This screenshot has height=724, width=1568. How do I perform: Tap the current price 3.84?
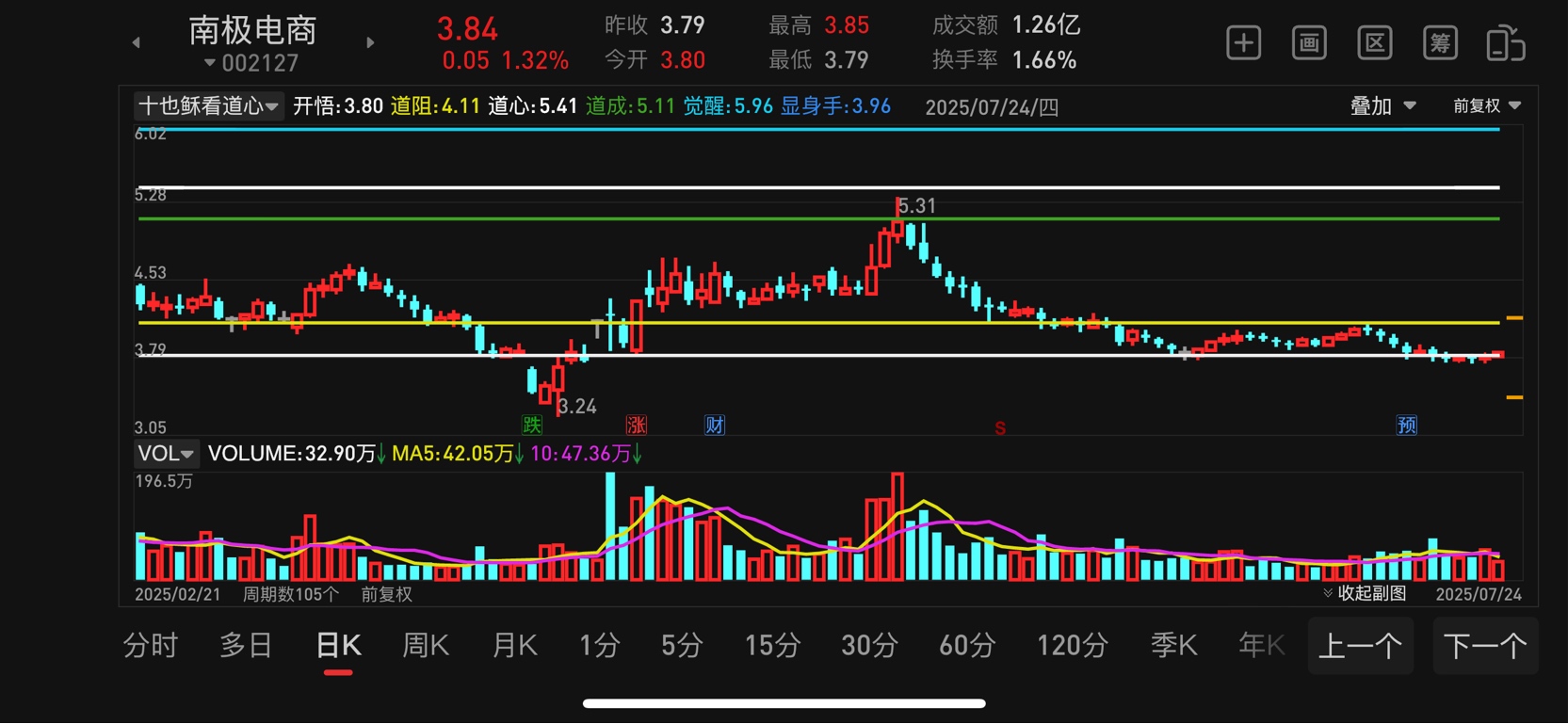click(x=467, y=29)
